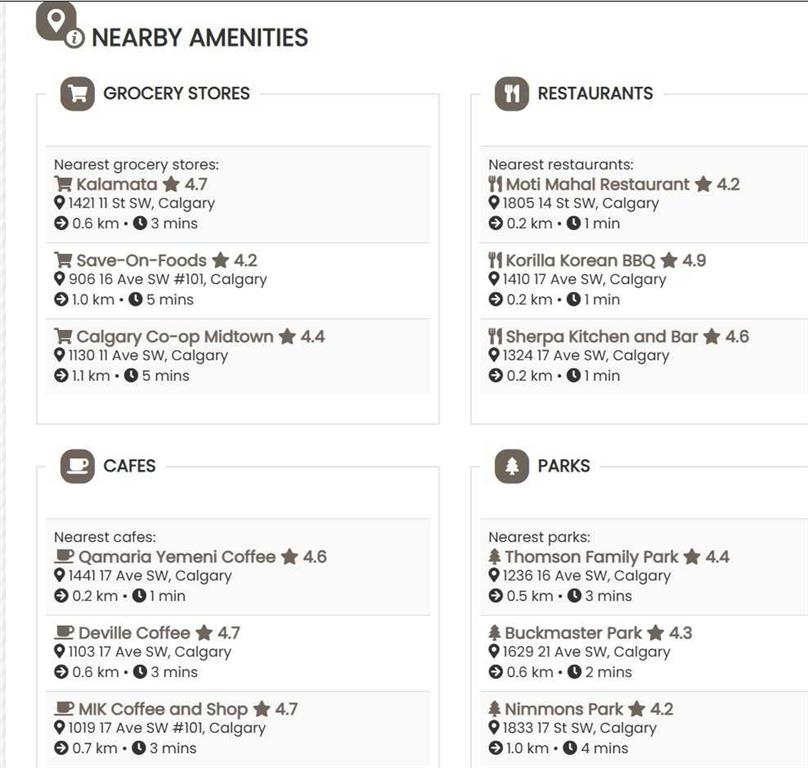Open Buckmaster Park listing
Image resolution: width=808 pixels, height=768 pixels.
click(x=573, y=633)
